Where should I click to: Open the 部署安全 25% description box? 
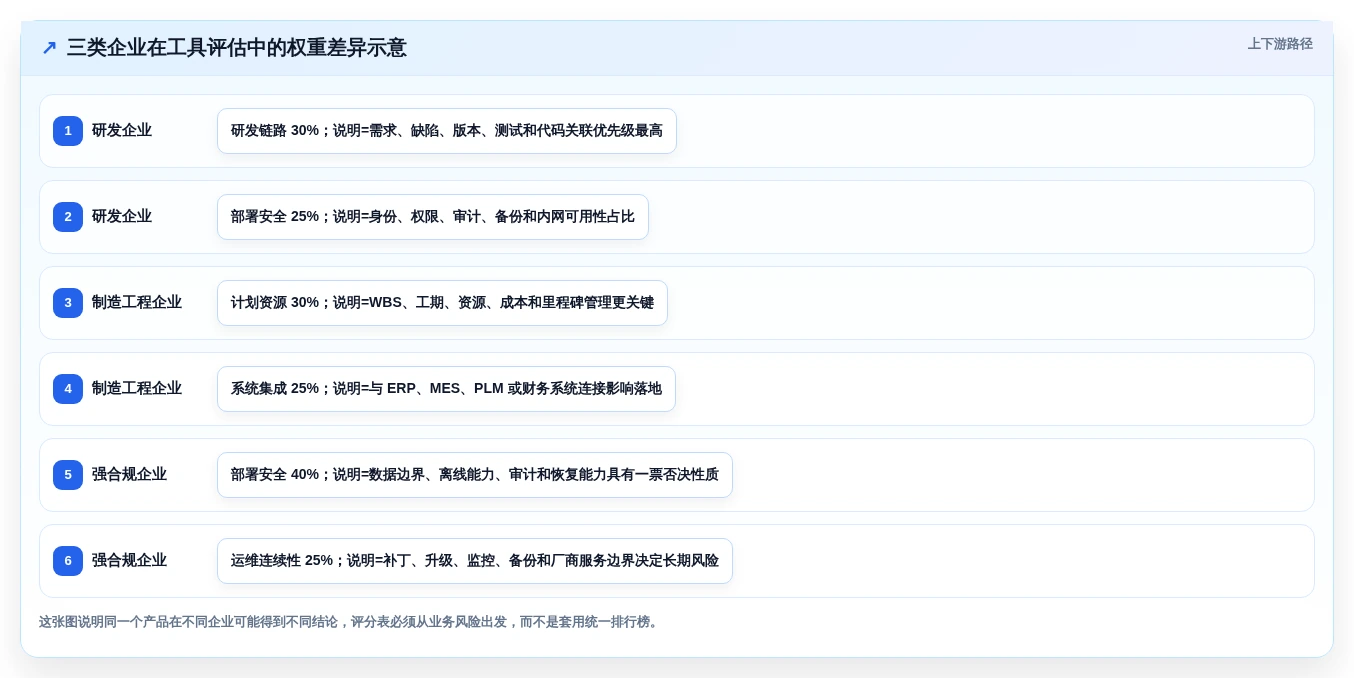(433, 217)
